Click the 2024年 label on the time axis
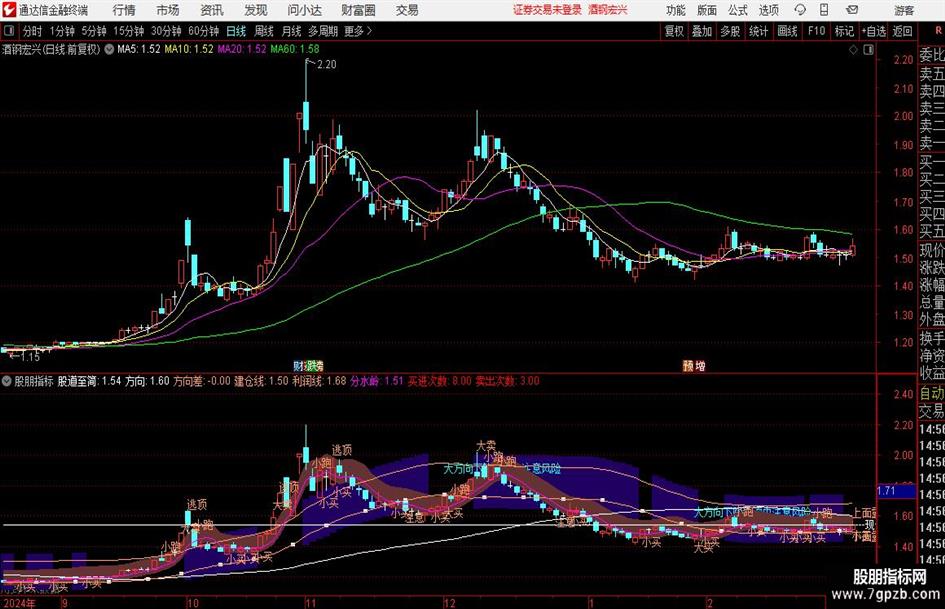 click(19, 603)
